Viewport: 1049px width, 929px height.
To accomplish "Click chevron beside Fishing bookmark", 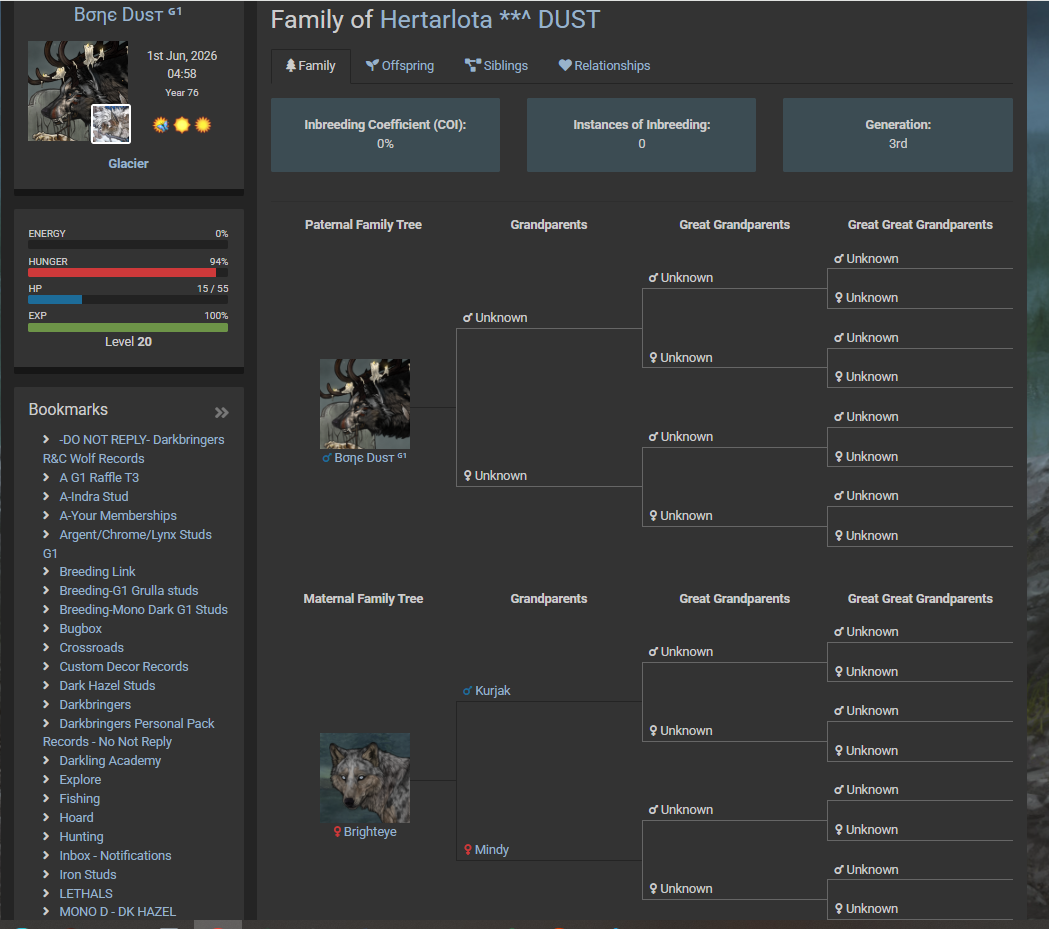I will coord(46,798).
